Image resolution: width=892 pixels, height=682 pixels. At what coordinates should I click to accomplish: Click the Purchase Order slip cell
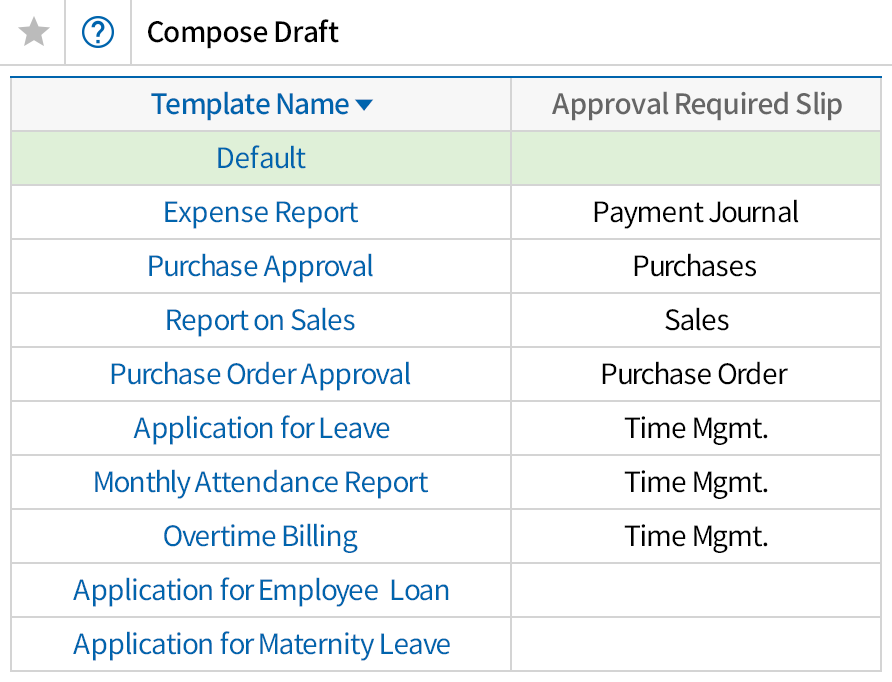[694, 374]
